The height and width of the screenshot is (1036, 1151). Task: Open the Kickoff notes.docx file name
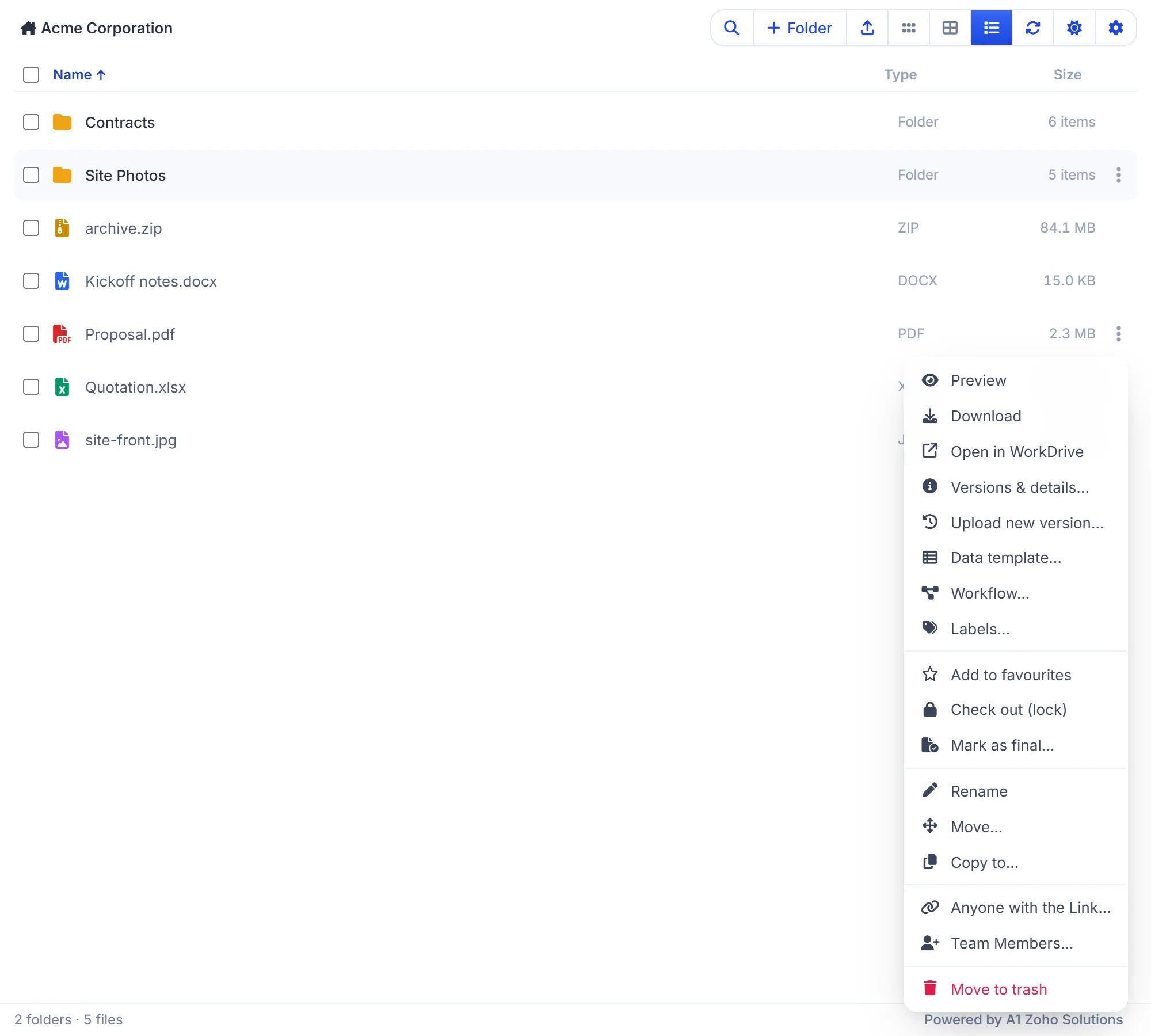(x=151, y=281)
